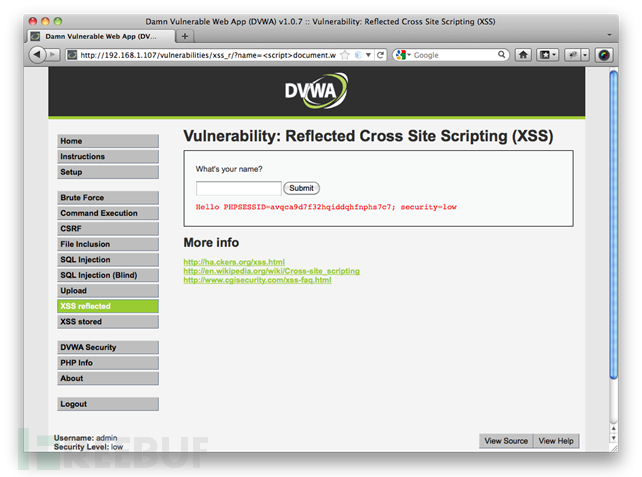Viewport: 642px width, 477px height.
Task: Open the browser Home page icon
Action: [523, 55]
